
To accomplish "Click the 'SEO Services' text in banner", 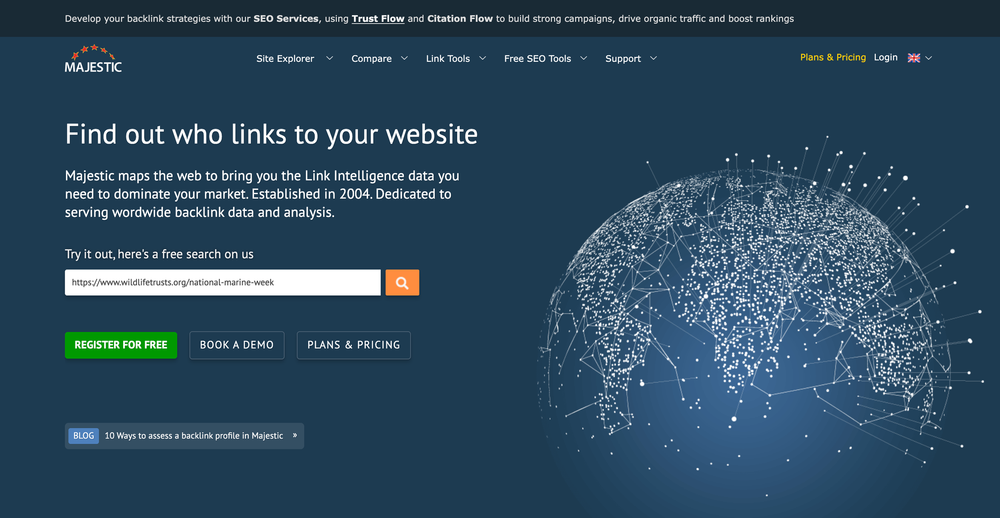I will (x=286, y=18).
